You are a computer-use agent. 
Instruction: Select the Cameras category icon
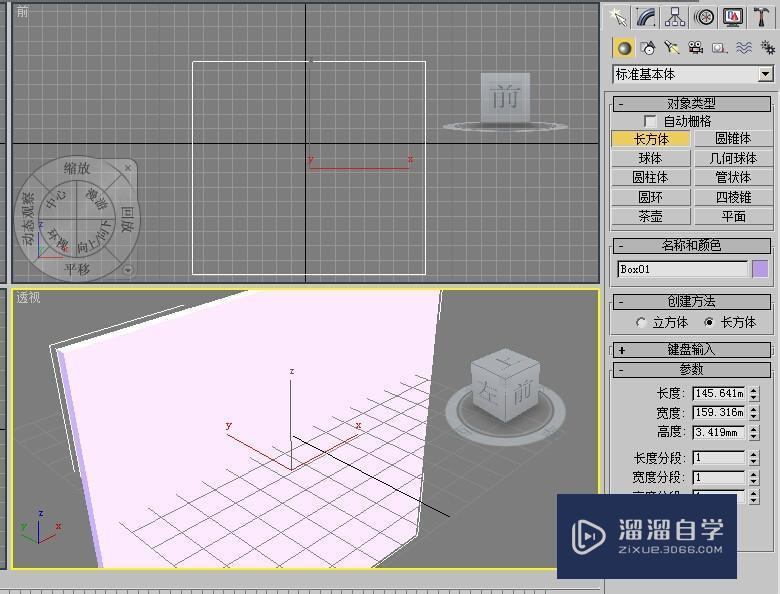(695, 48)
